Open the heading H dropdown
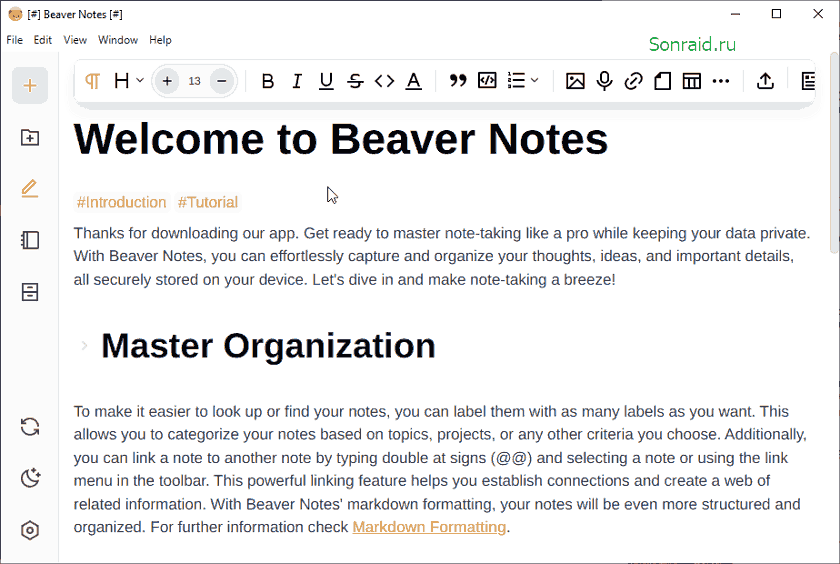840x564 pixels. [129, 81]
